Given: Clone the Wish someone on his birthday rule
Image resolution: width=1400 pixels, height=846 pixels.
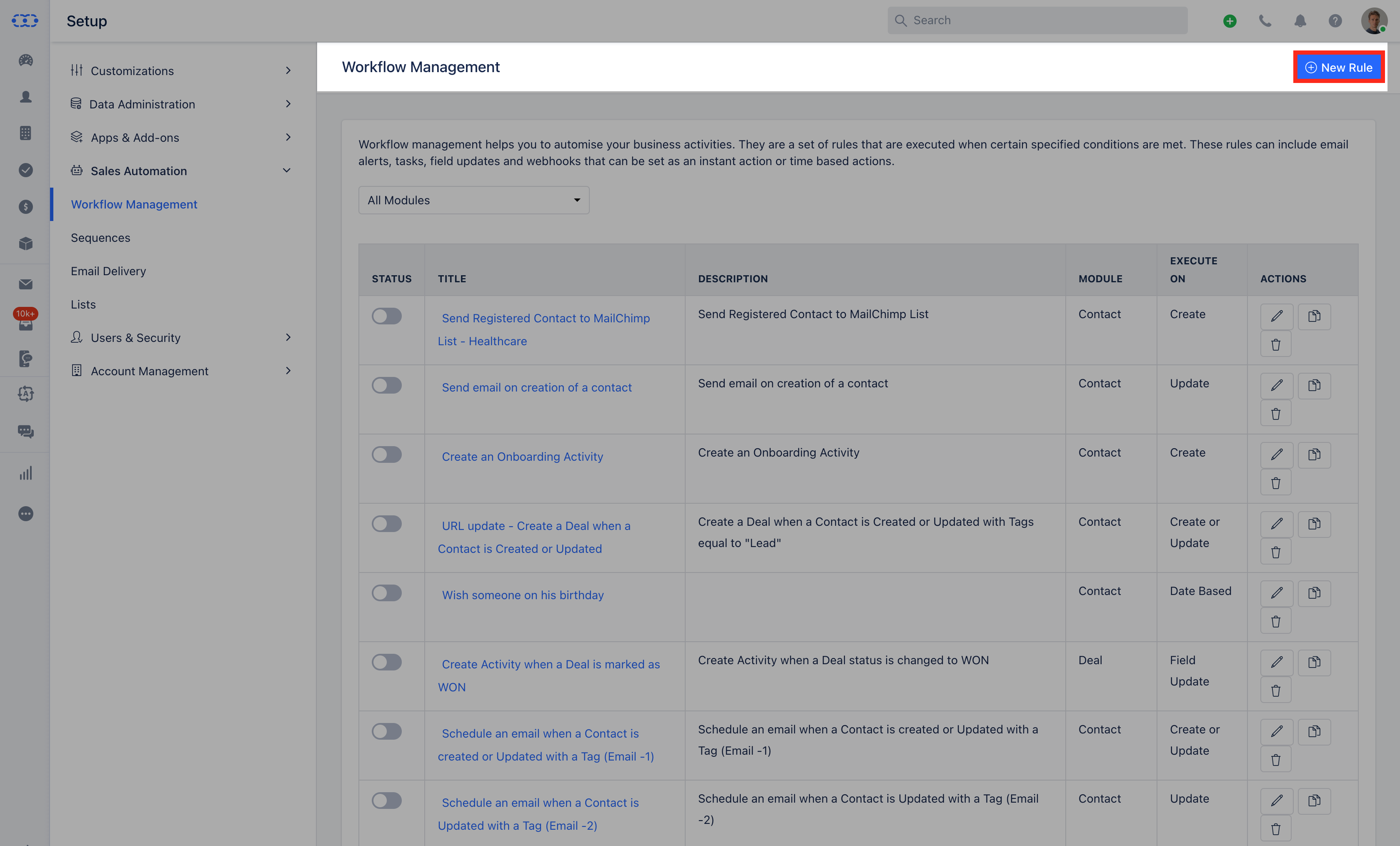Looking at the screenshot, I should click(x=1314, y=593).
